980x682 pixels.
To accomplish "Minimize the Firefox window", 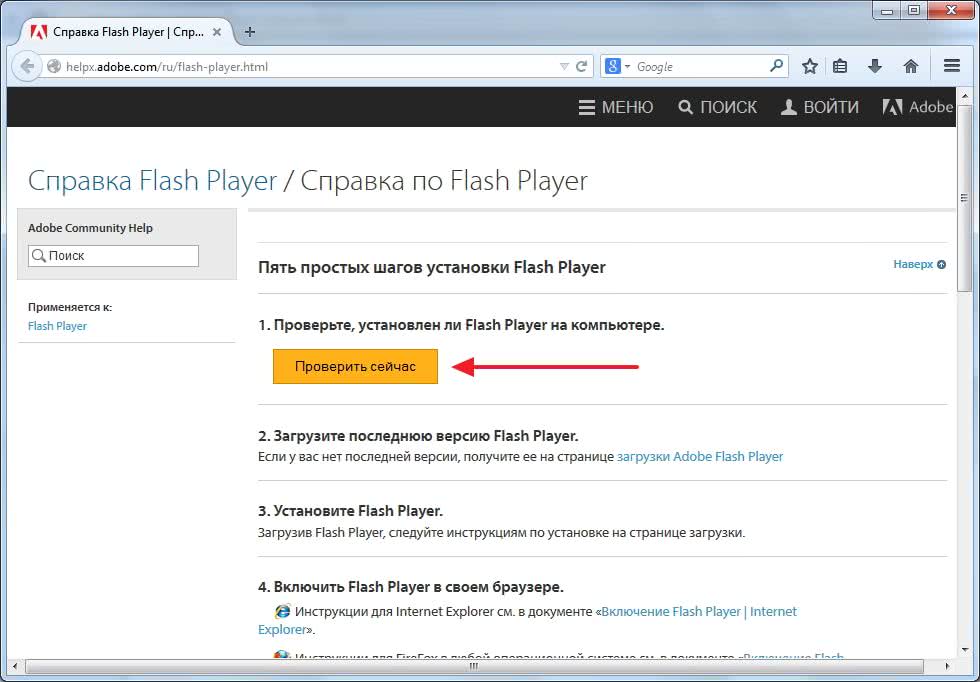I will [x=886, y=10].
